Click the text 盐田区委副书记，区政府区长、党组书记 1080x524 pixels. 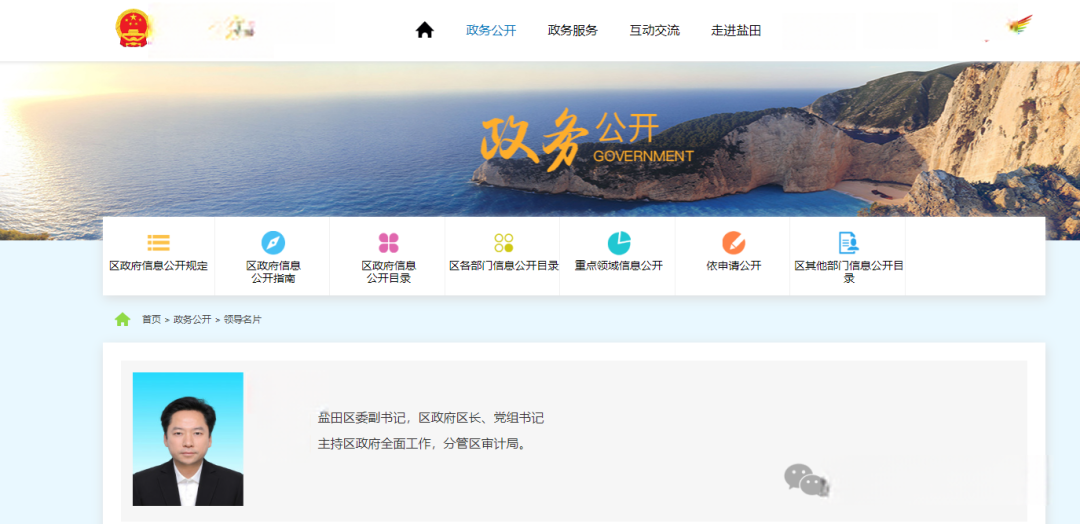[x=430, y=418]
